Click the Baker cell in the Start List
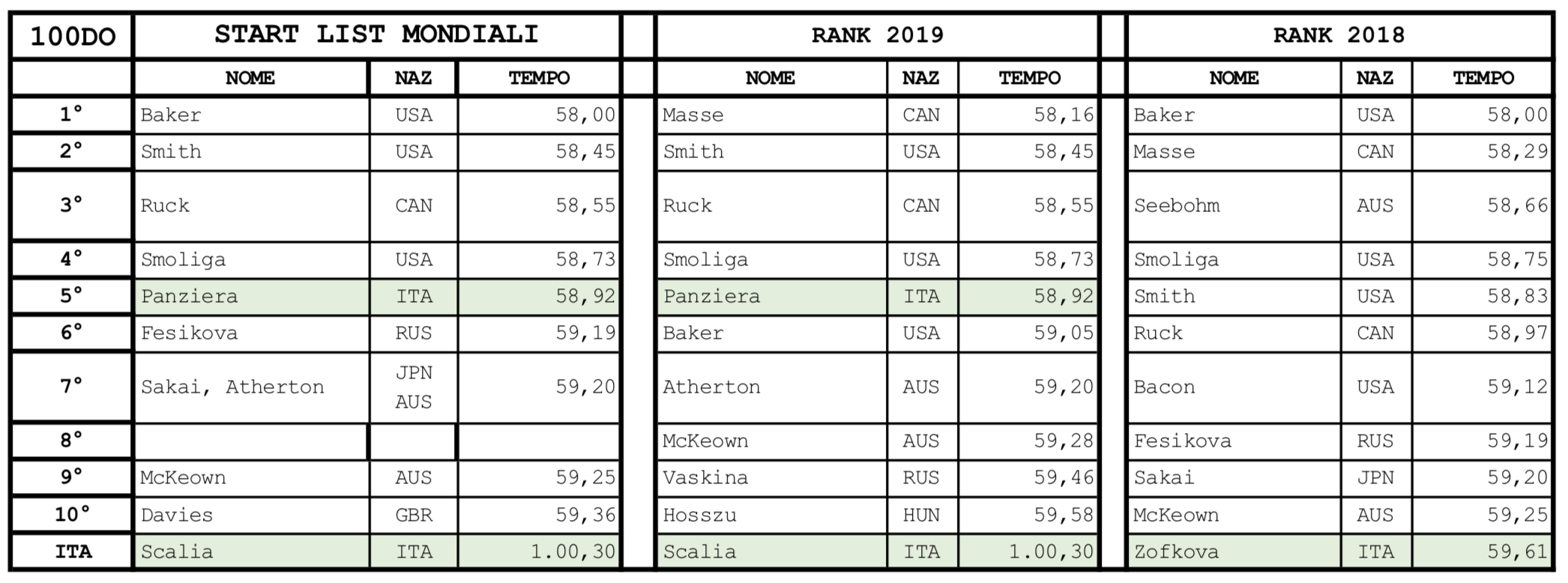 (252, 115)
